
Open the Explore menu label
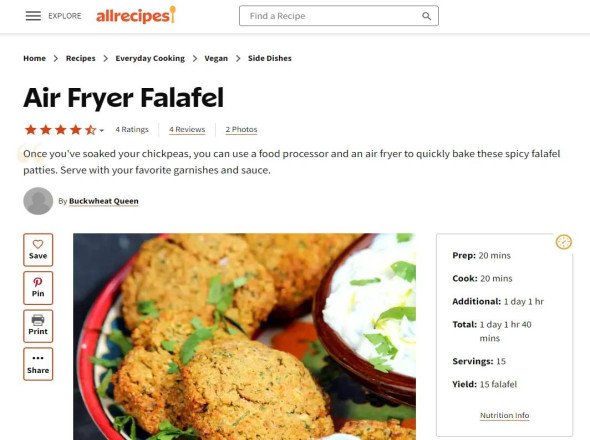point(65,16)
